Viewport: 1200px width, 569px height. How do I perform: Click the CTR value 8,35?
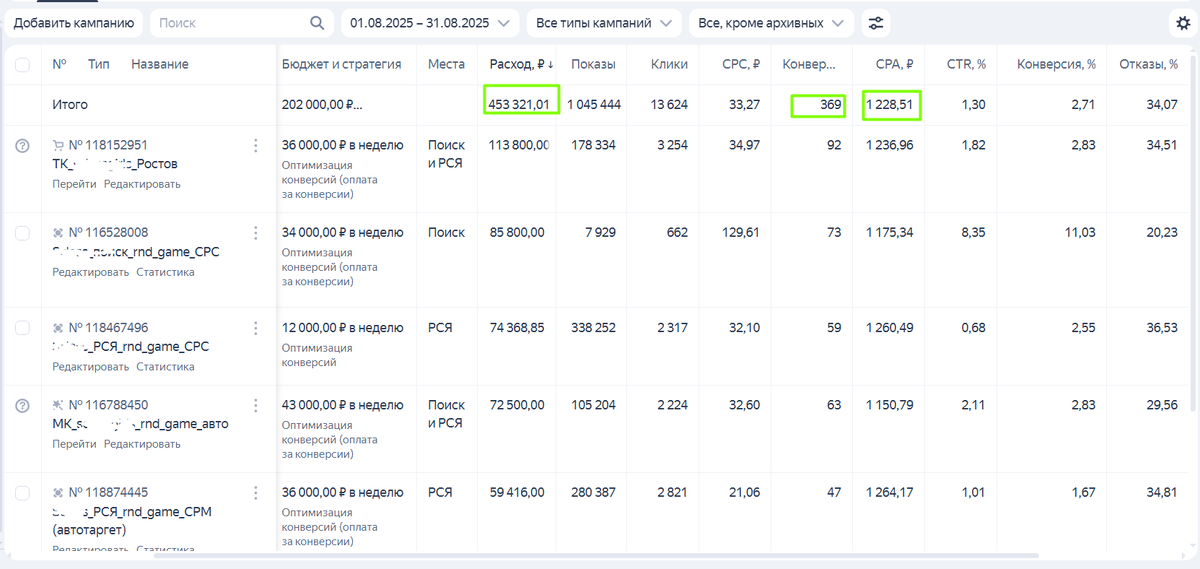pyautogui.click(x=973, y=232)
